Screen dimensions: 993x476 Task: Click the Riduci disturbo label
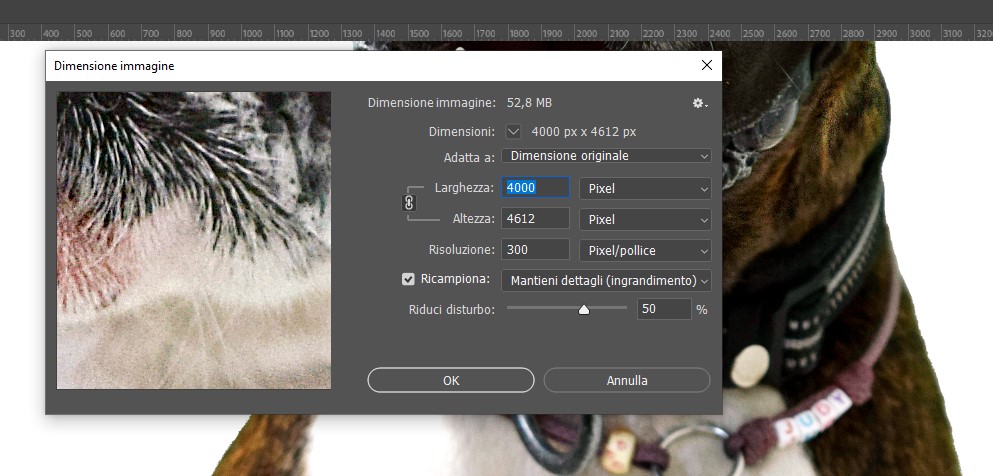(x=452, y=310)
